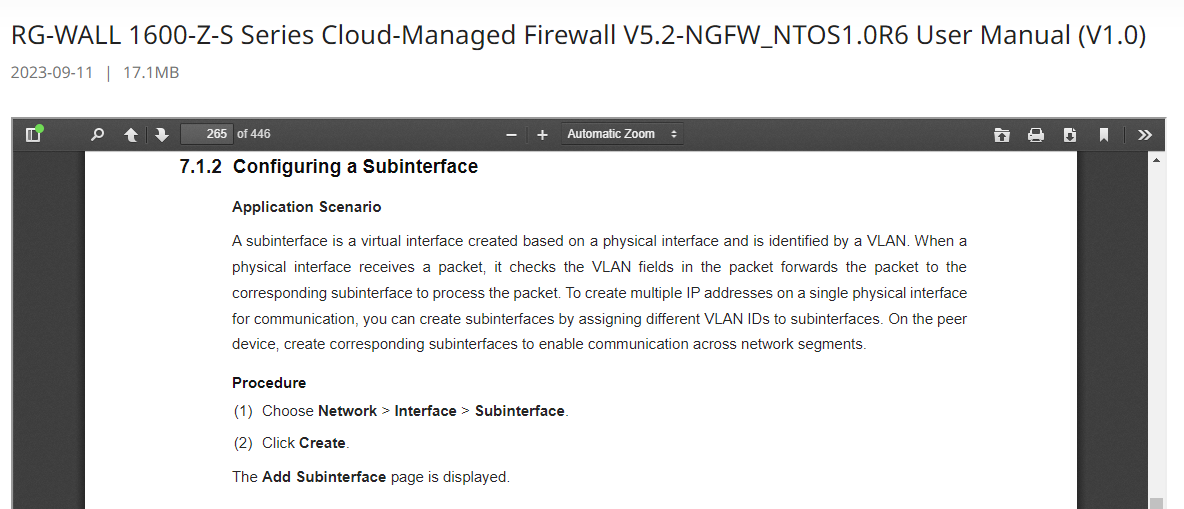Click the page number field showing 265
The image size is (1184, 509).
click(207, 134)
